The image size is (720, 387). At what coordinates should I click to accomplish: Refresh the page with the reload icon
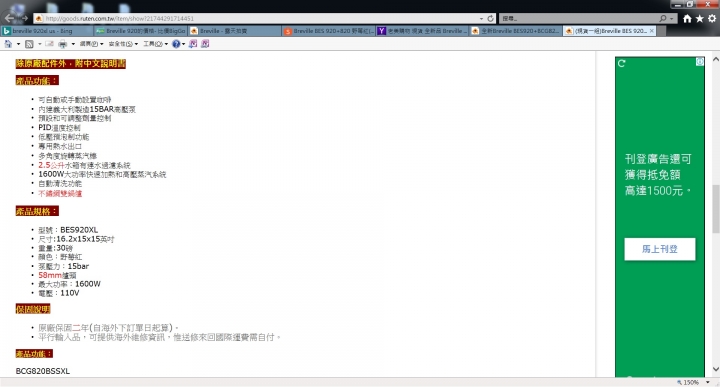[x=490, y=18]
